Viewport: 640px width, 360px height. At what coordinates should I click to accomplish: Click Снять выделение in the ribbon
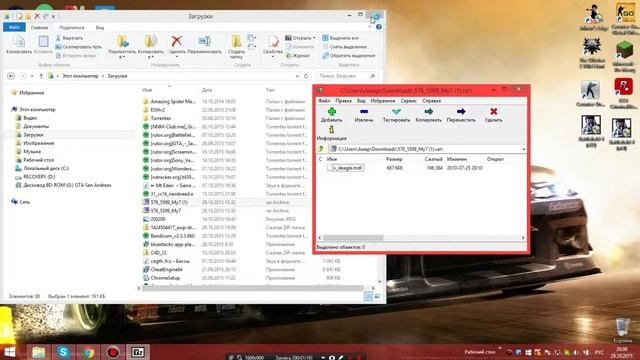point(344,47)
